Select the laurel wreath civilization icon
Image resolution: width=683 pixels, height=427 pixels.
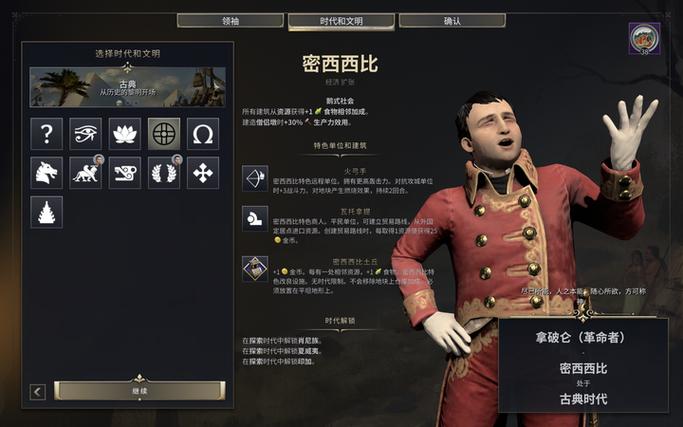(x=164, y=173)
